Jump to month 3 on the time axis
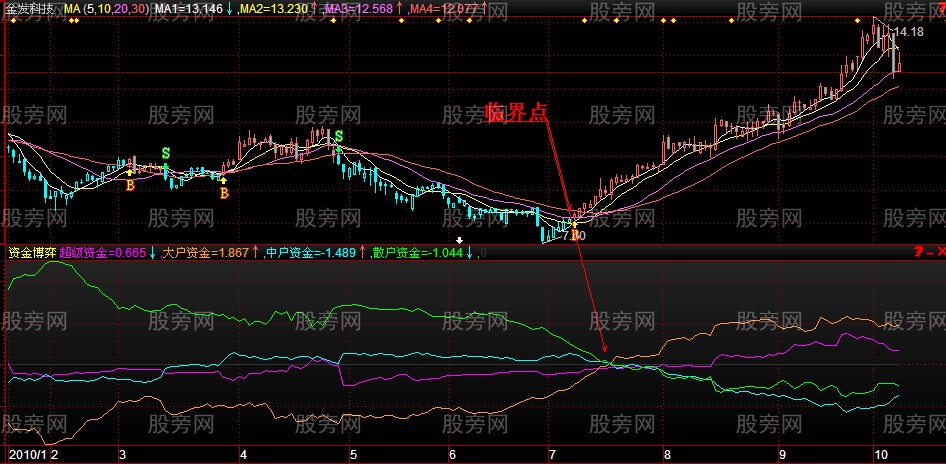 [122, 453]
